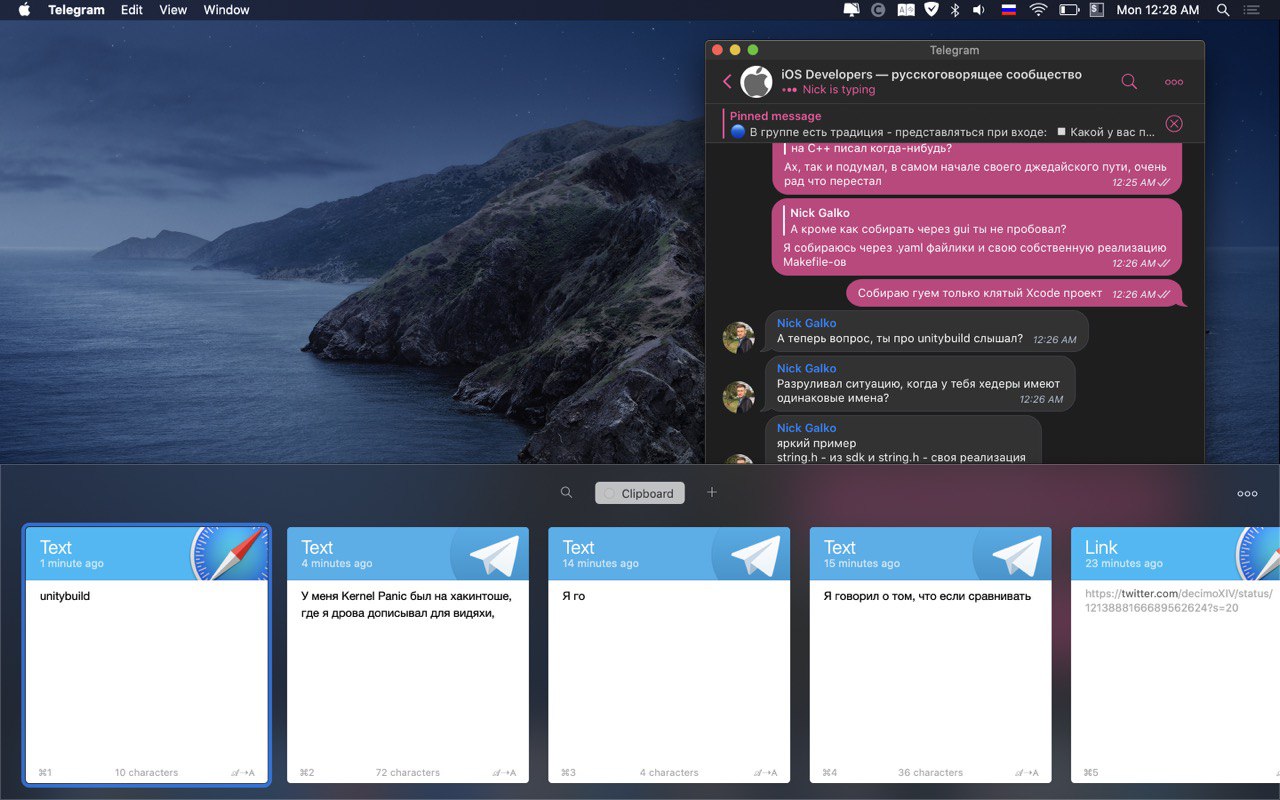
Task: Select the Clipboard tab
Action: point(640,493)
